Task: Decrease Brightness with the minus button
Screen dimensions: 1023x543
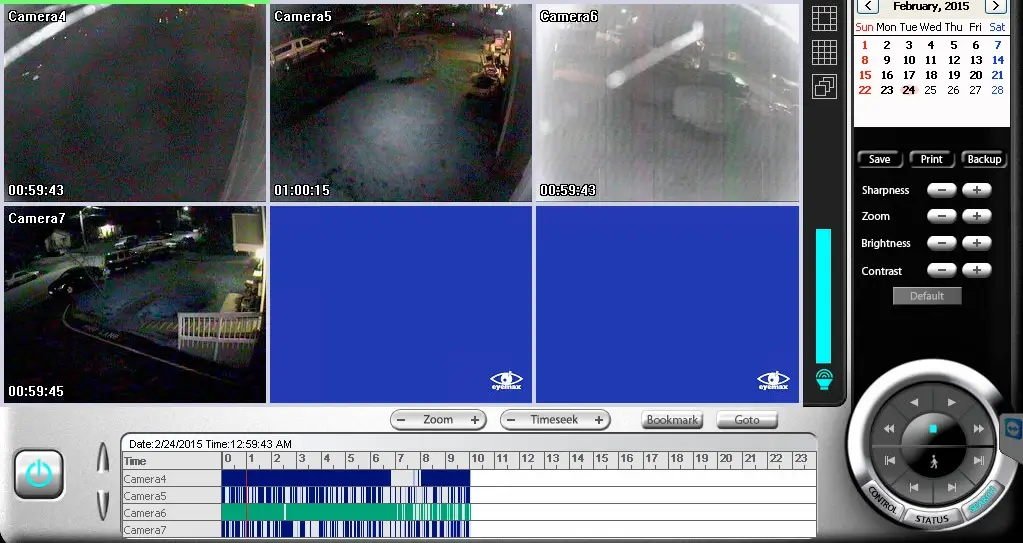Action: (x=941, y=243)
